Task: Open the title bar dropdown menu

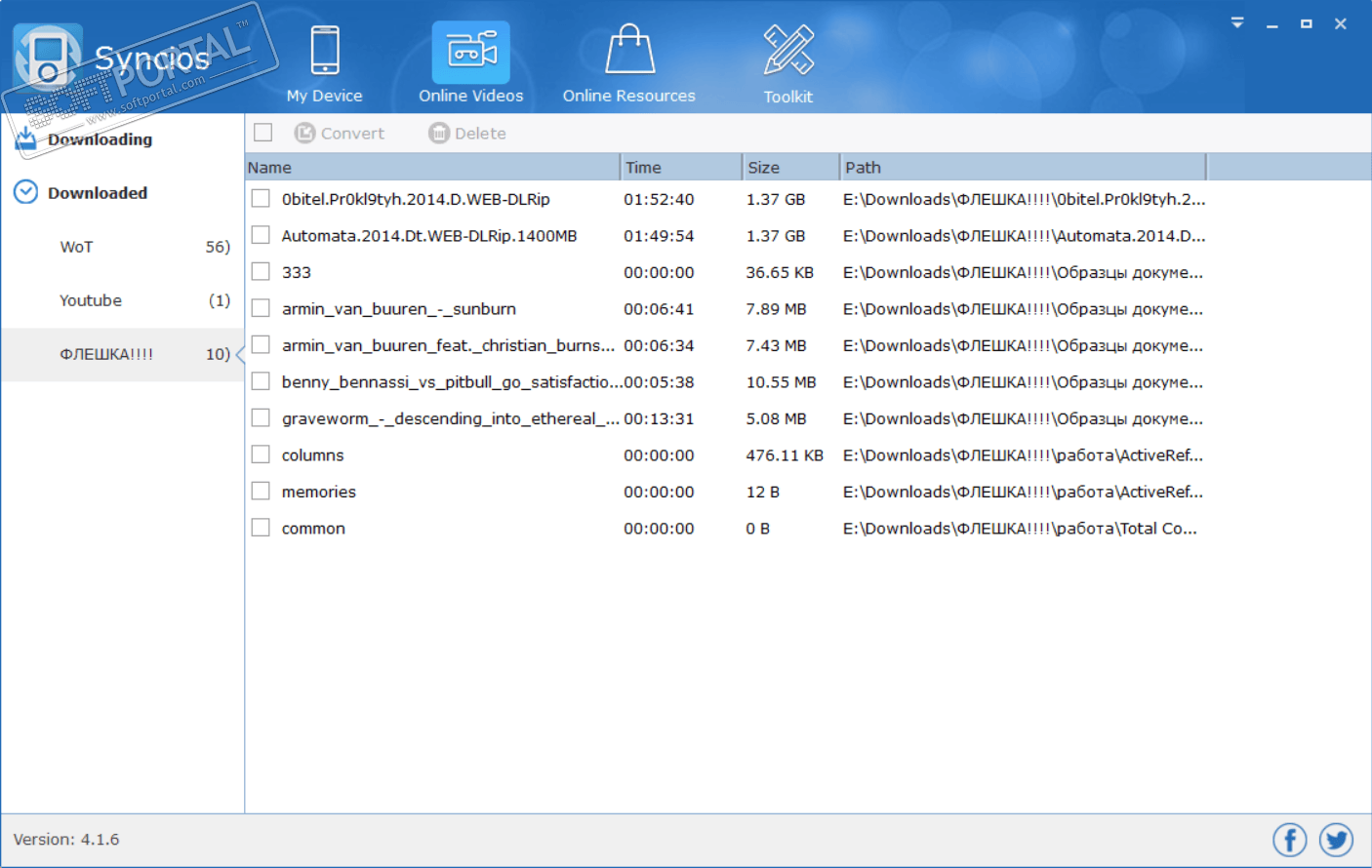Action: [x=1237, y=23]
